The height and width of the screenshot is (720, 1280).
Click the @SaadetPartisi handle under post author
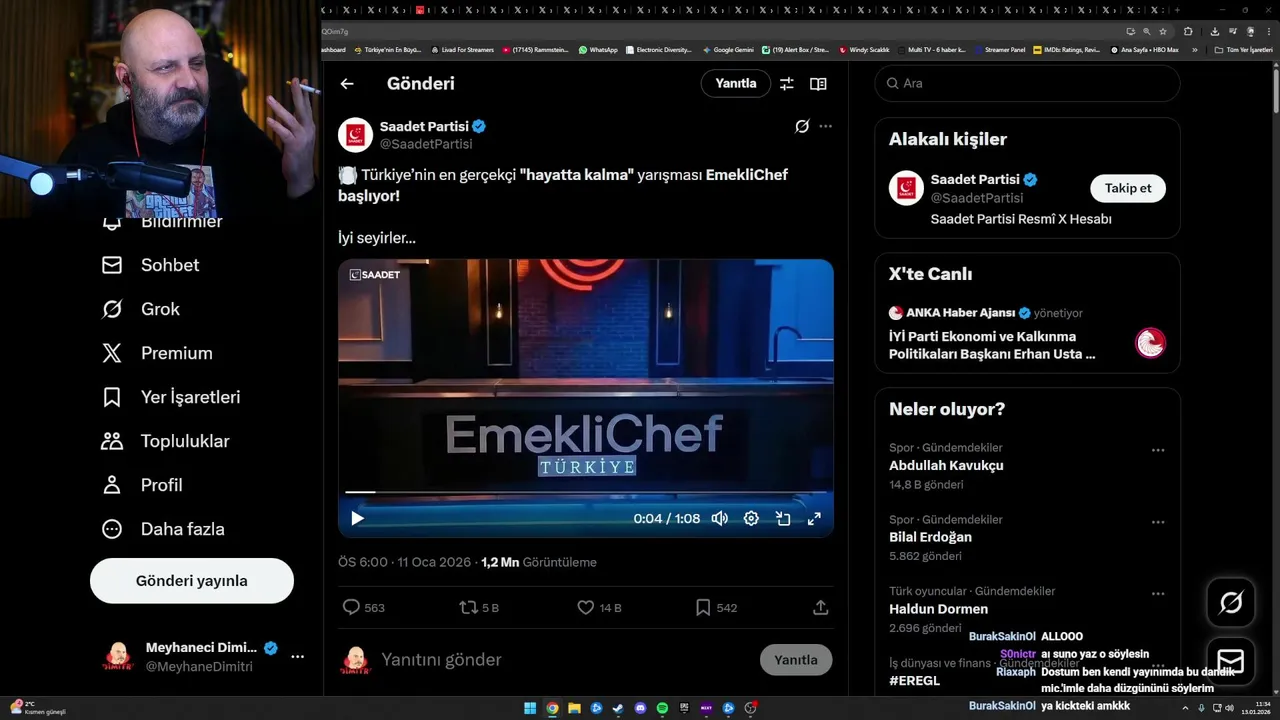coord(426,144)
